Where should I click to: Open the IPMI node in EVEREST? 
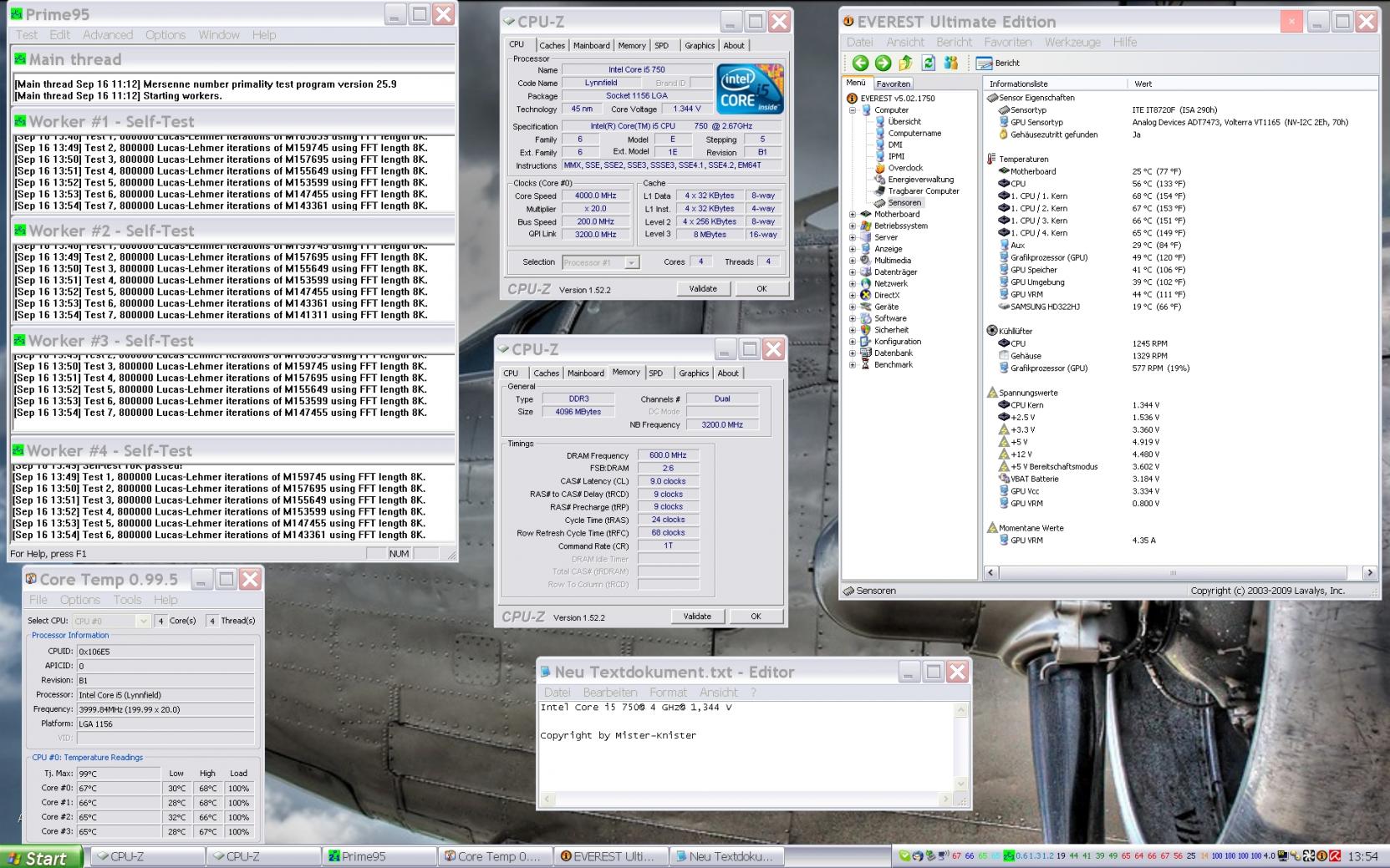[896, 156]
